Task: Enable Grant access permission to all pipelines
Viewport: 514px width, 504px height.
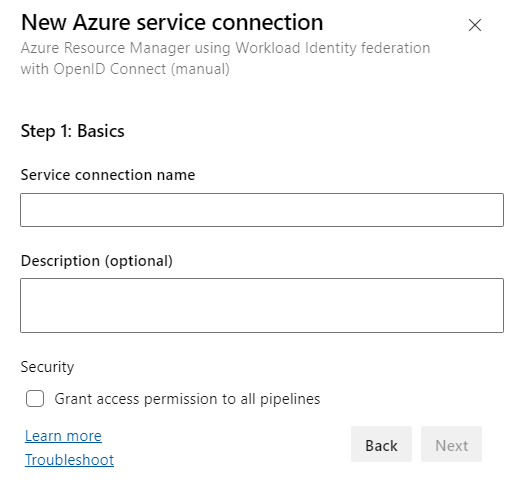Action: click(x=35, y=399)
